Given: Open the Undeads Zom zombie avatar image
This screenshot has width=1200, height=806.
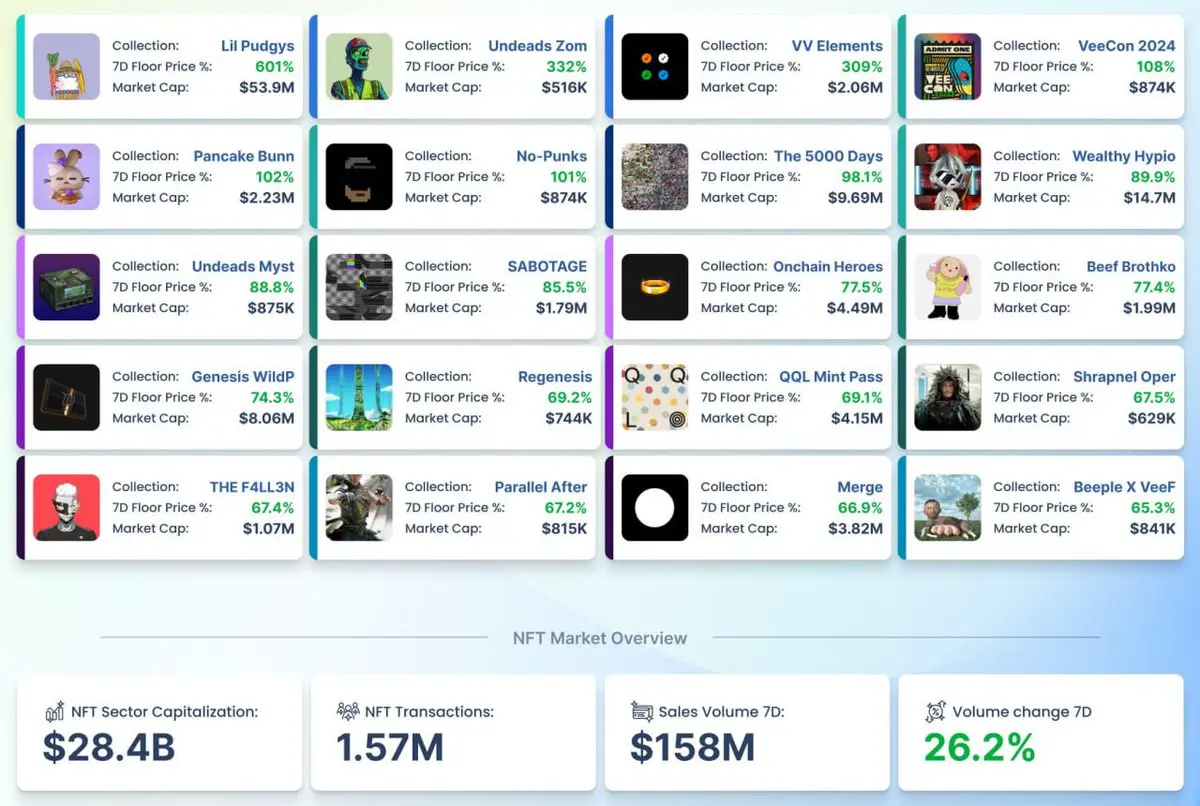Looking at the screenshot, I should pyautogui.click(x=359, y=67).
